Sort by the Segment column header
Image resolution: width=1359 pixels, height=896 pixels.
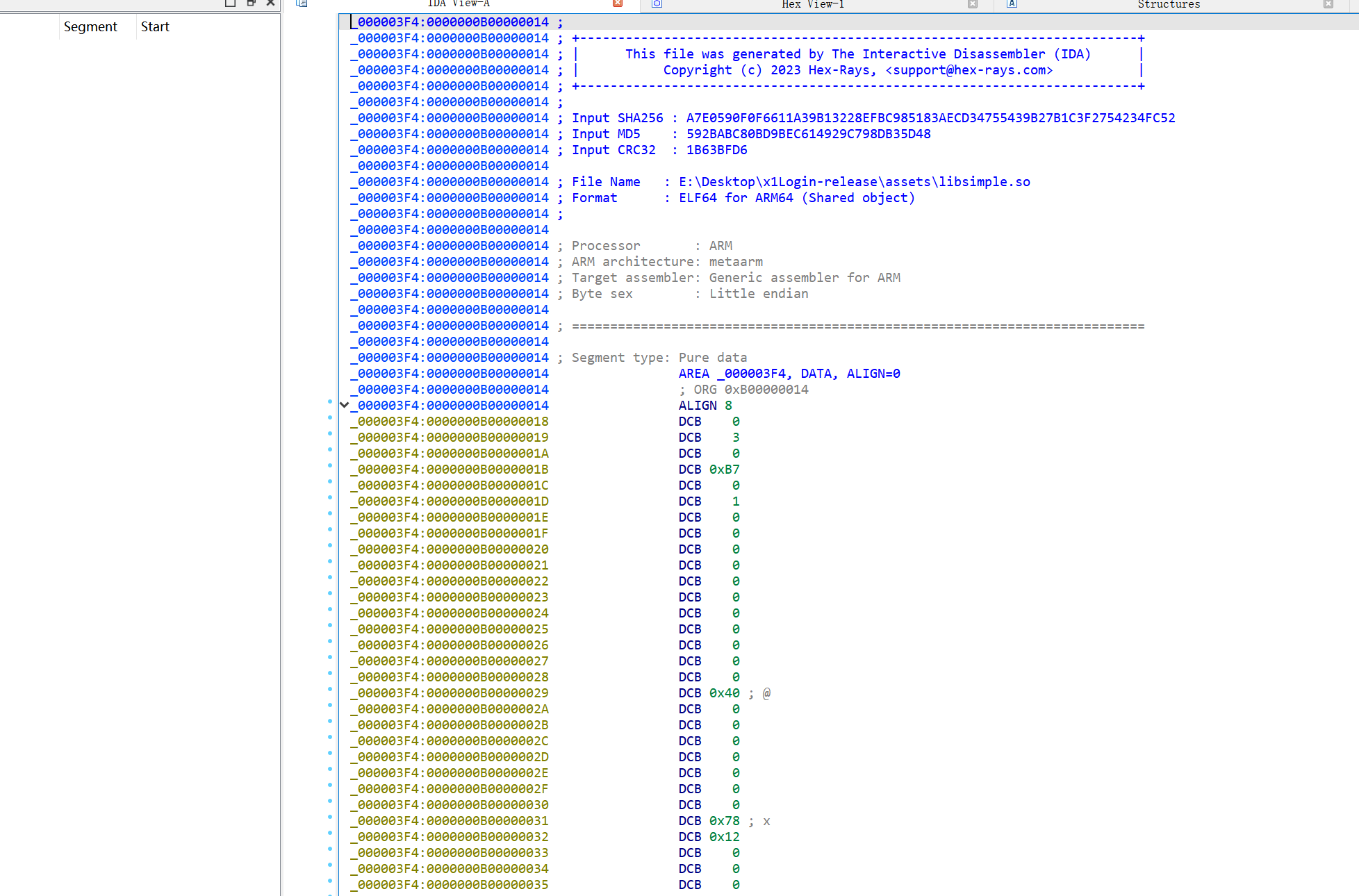(90, 27)
